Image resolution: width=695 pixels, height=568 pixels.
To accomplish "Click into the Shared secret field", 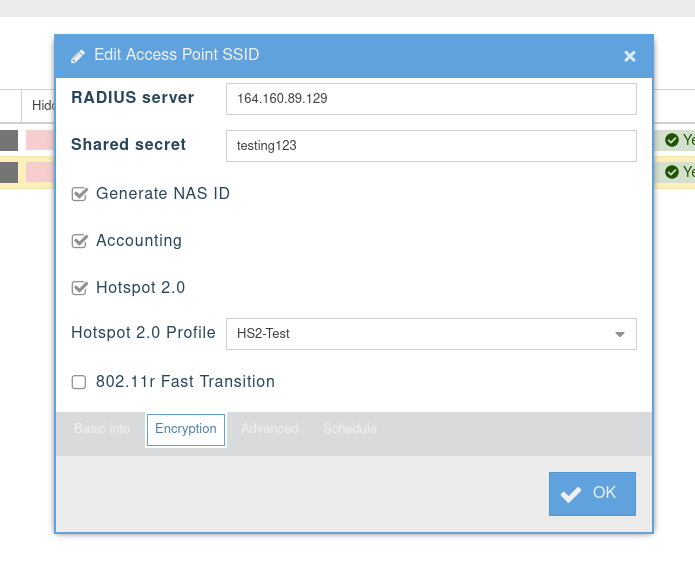I will point(431,145).
